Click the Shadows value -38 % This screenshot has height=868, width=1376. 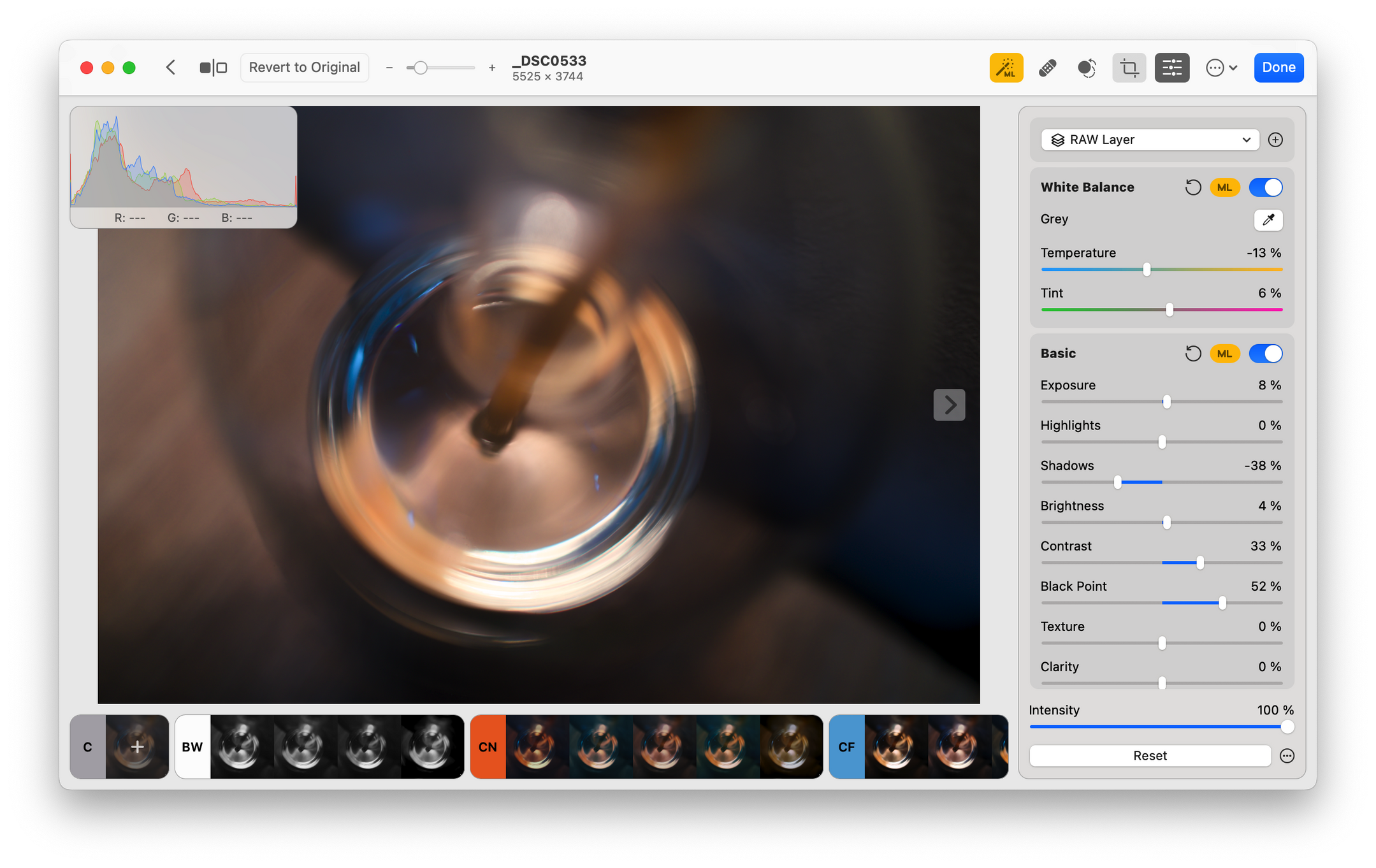1263,466
